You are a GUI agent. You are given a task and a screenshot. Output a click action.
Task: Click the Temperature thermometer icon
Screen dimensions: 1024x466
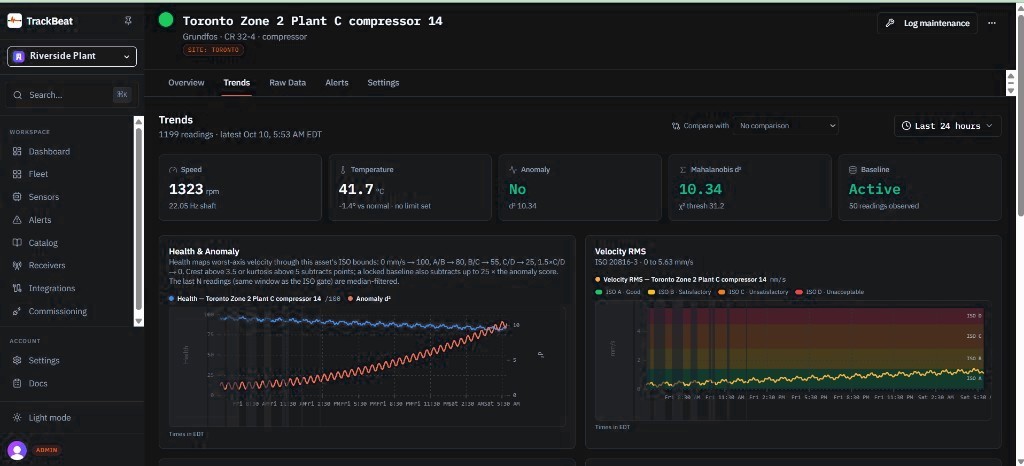(x=343, y=170)
